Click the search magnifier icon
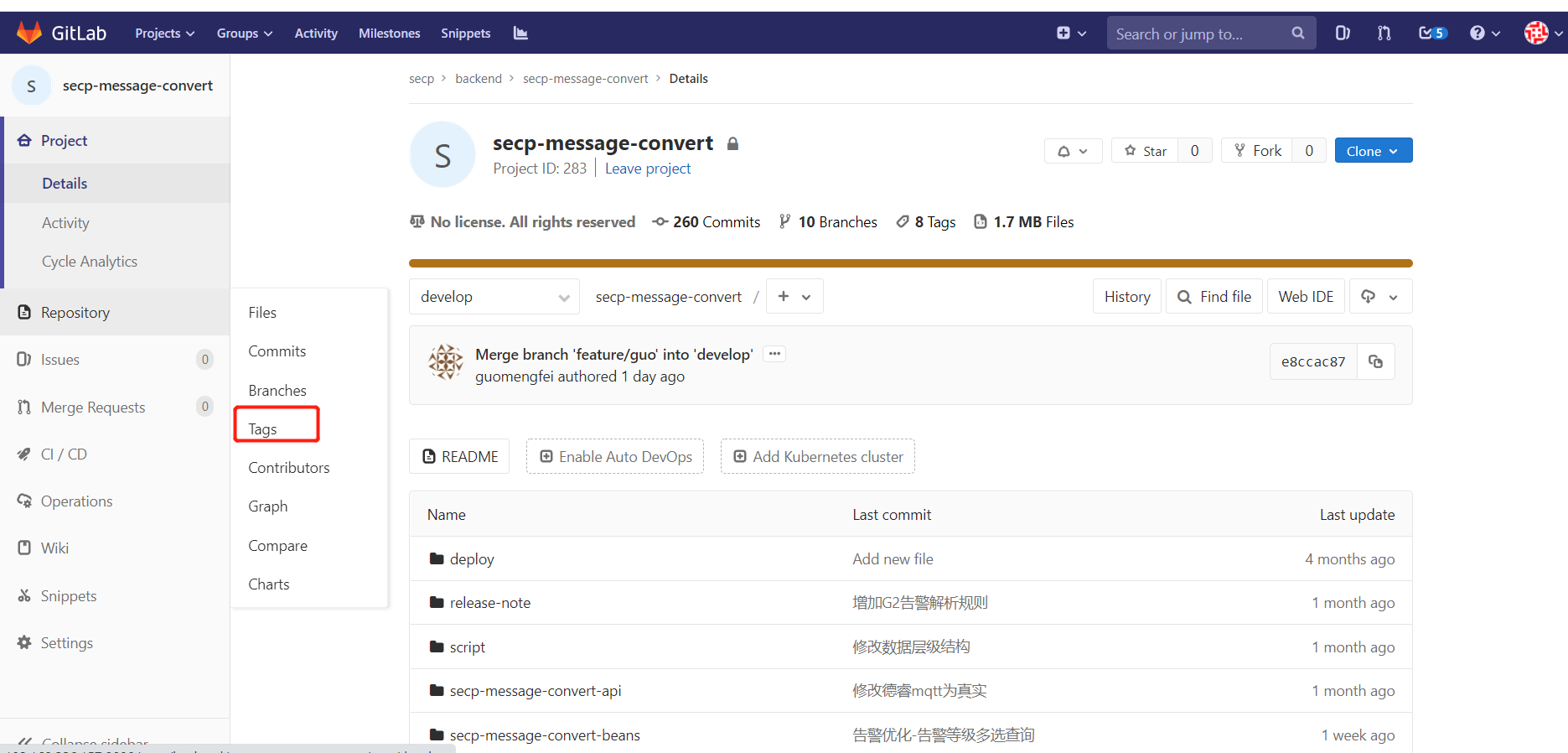1568x753 pixels. pyautogui.click(x=1298, y=33)
